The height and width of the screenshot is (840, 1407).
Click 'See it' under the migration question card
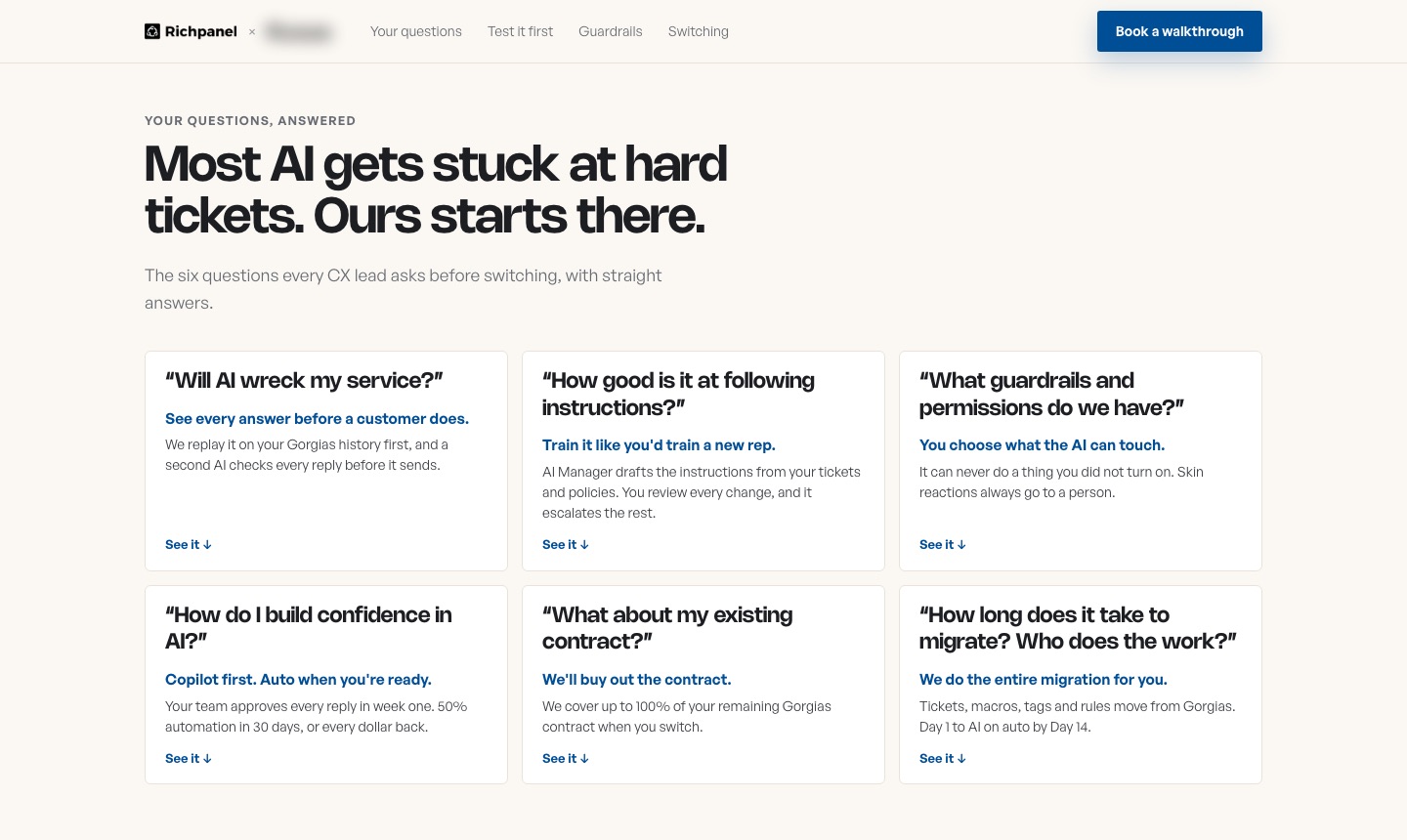pyautogui.click(x=943, y=758)
